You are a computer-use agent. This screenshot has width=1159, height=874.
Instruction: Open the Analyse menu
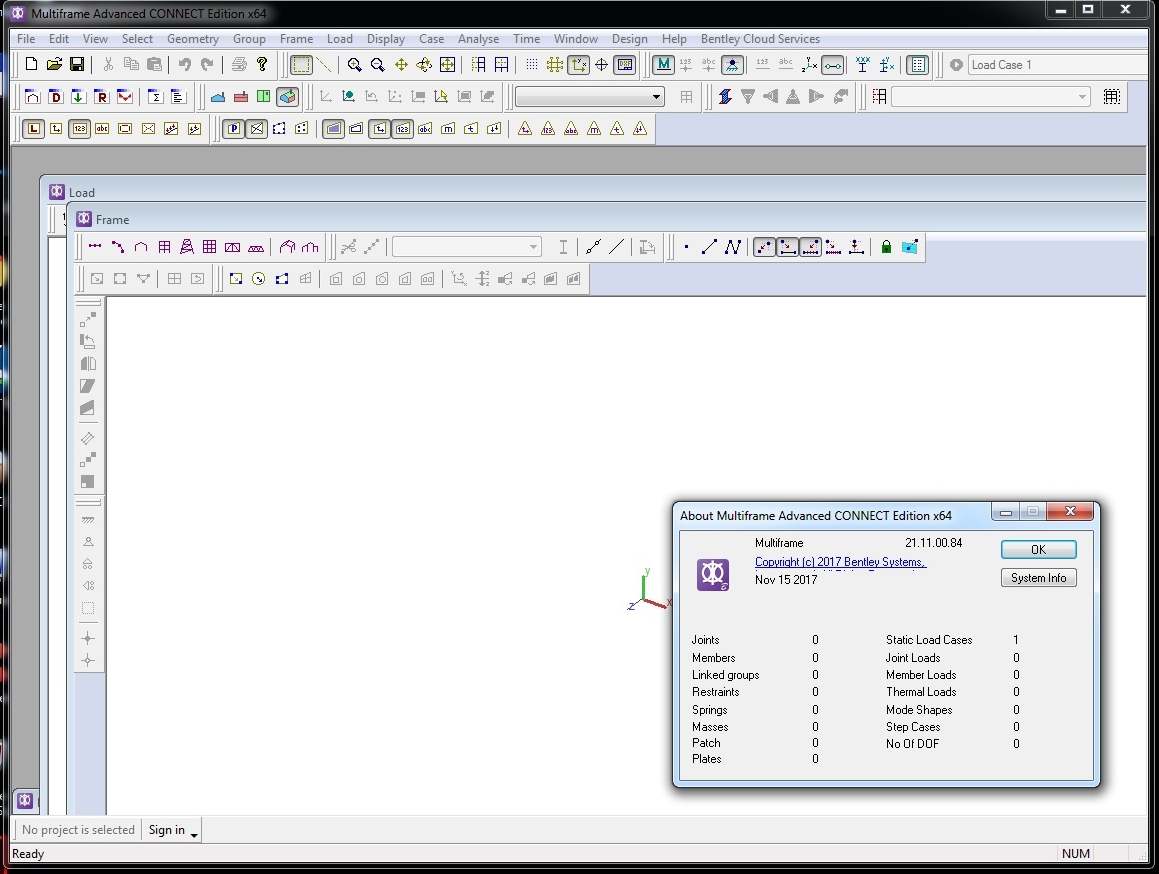pyautogui.click(x=478, y=38)
